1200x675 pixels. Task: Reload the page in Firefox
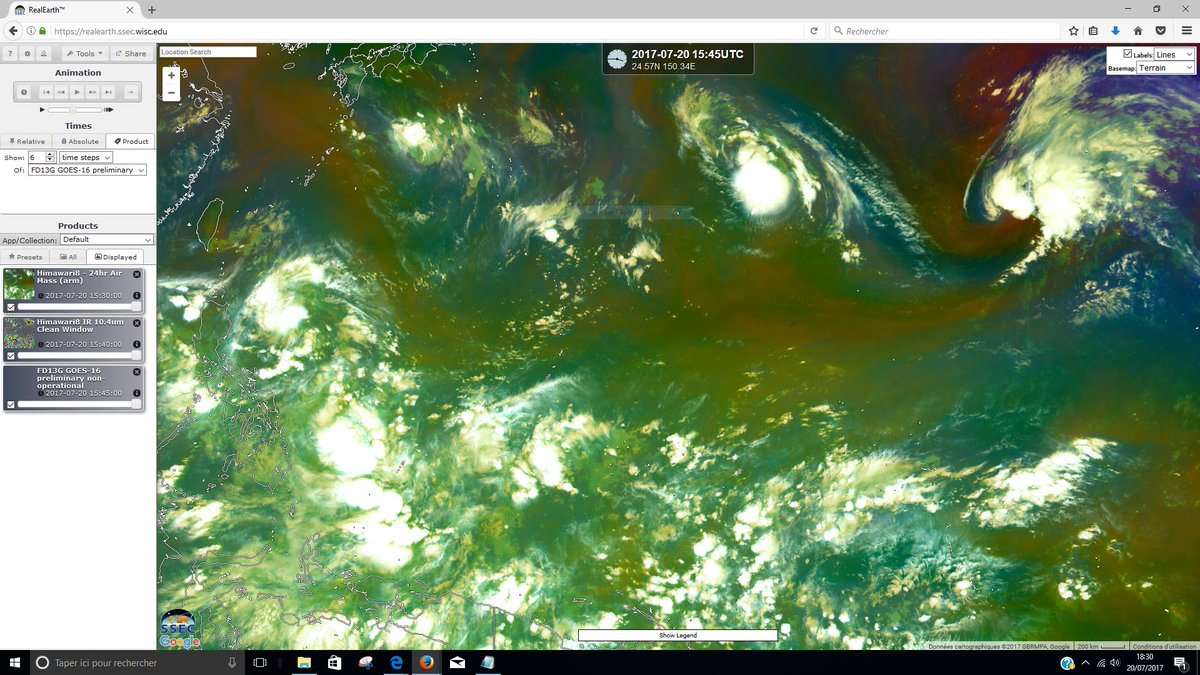coord(814,31)
